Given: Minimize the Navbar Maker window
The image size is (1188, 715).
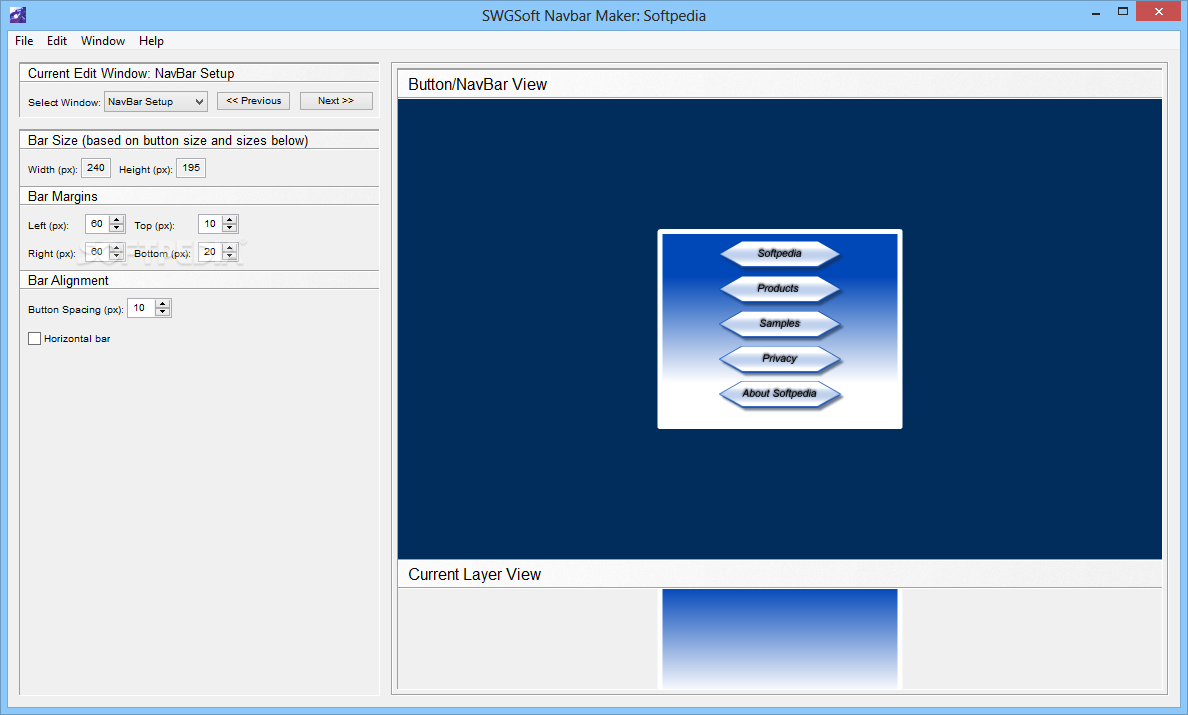Looking at the screenshot, I should pyautogui.click(x=1096, y=12).
